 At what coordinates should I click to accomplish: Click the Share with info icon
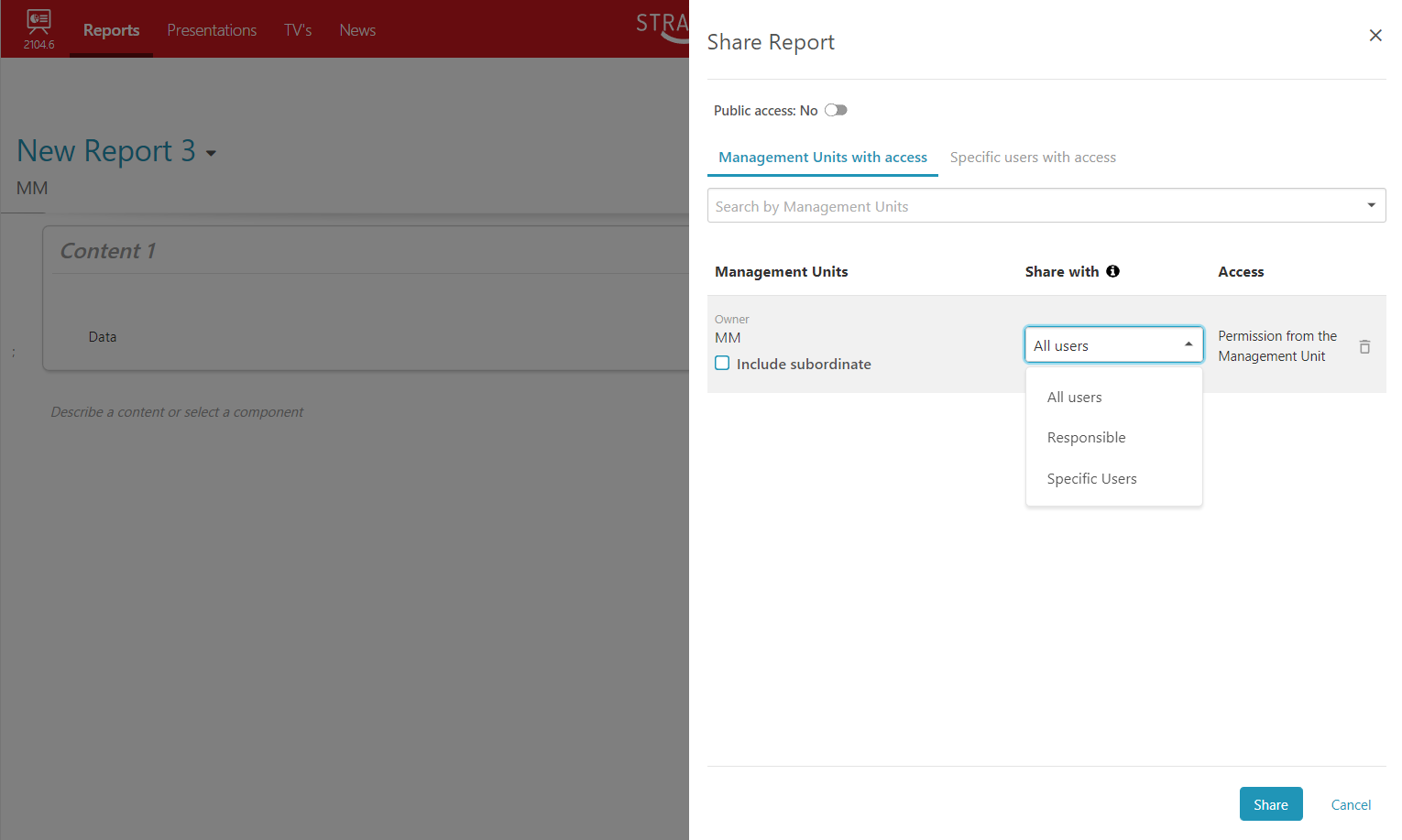click(x=1112, y=271)
